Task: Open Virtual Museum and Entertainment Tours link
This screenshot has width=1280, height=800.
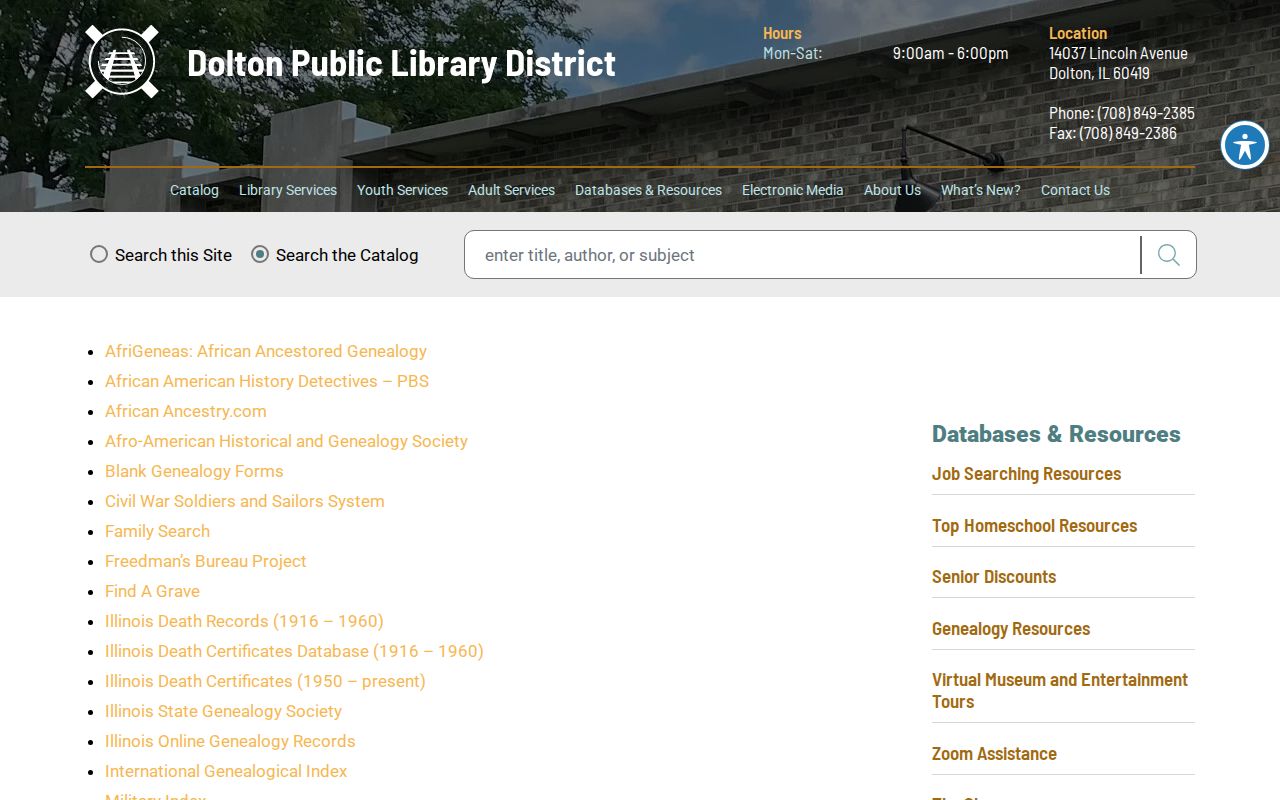Action: (x=1060, y=691)
